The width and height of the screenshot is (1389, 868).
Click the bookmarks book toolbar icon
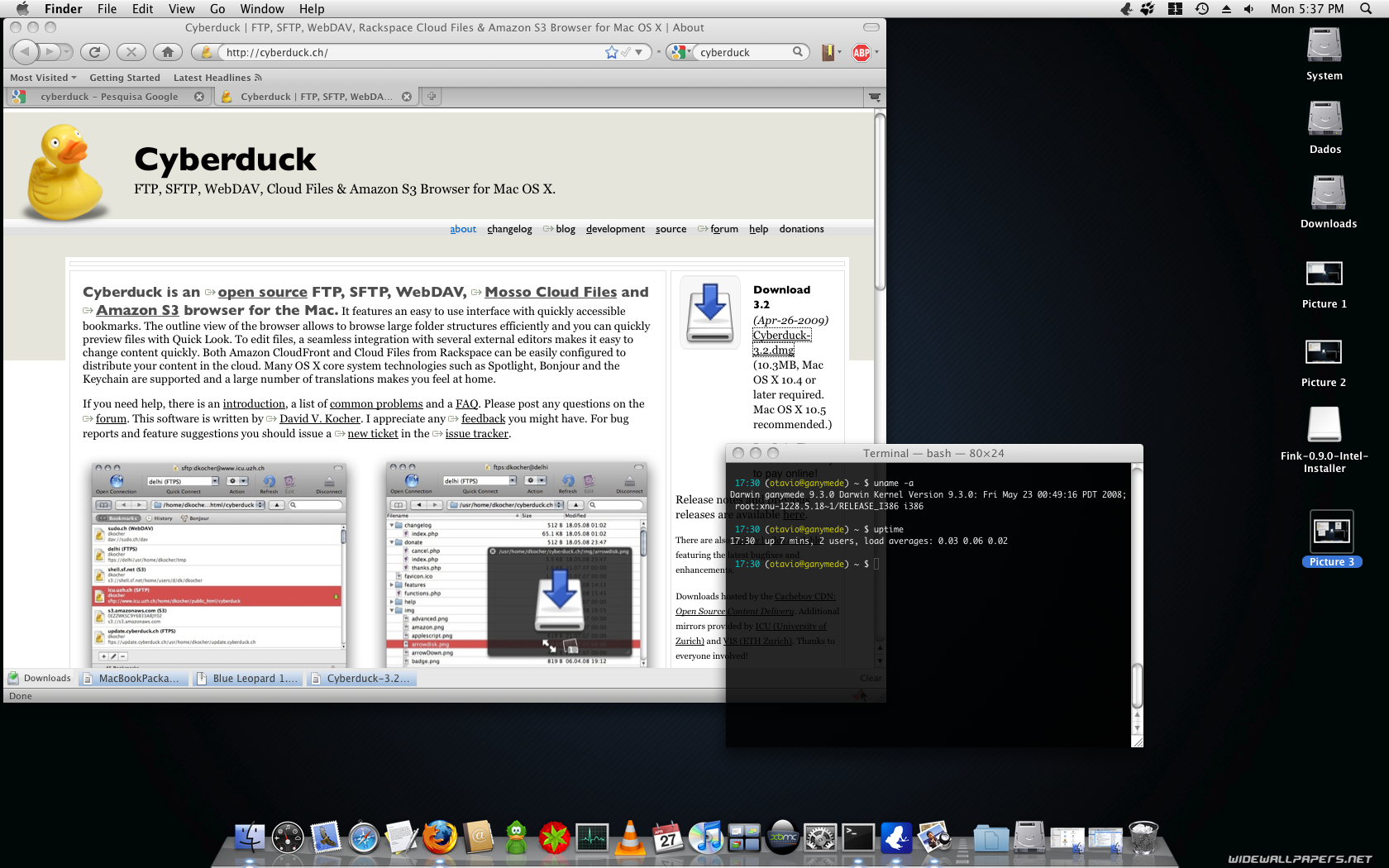[x=828, y=53]
